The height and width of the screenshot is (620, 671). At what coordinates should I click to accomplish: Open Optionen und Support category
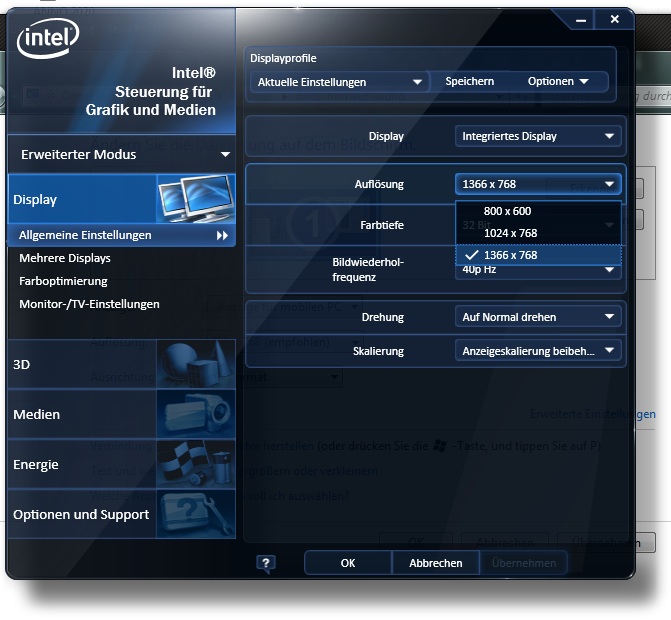point(122,514)
